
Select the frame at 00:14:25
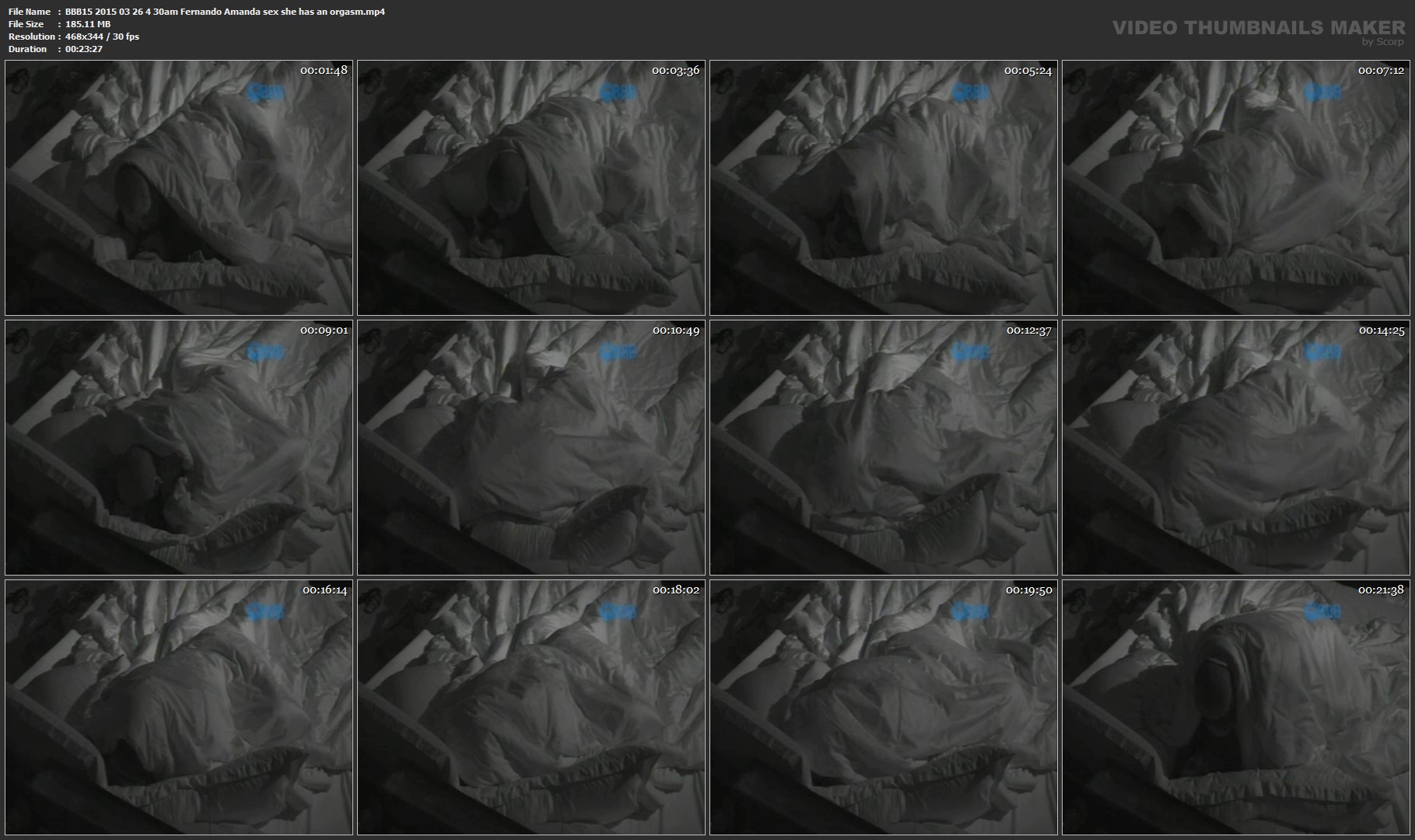pyautogui.click(x=1236, y=447)
